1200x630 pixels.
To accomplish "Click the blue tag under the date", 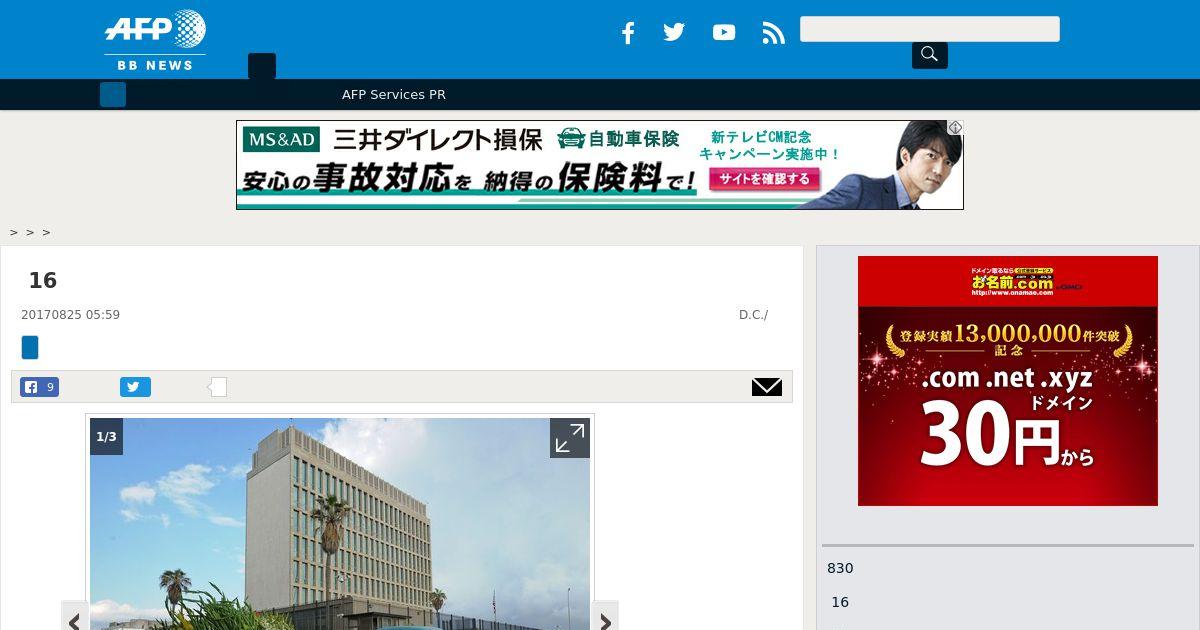I will coord(30,347).
